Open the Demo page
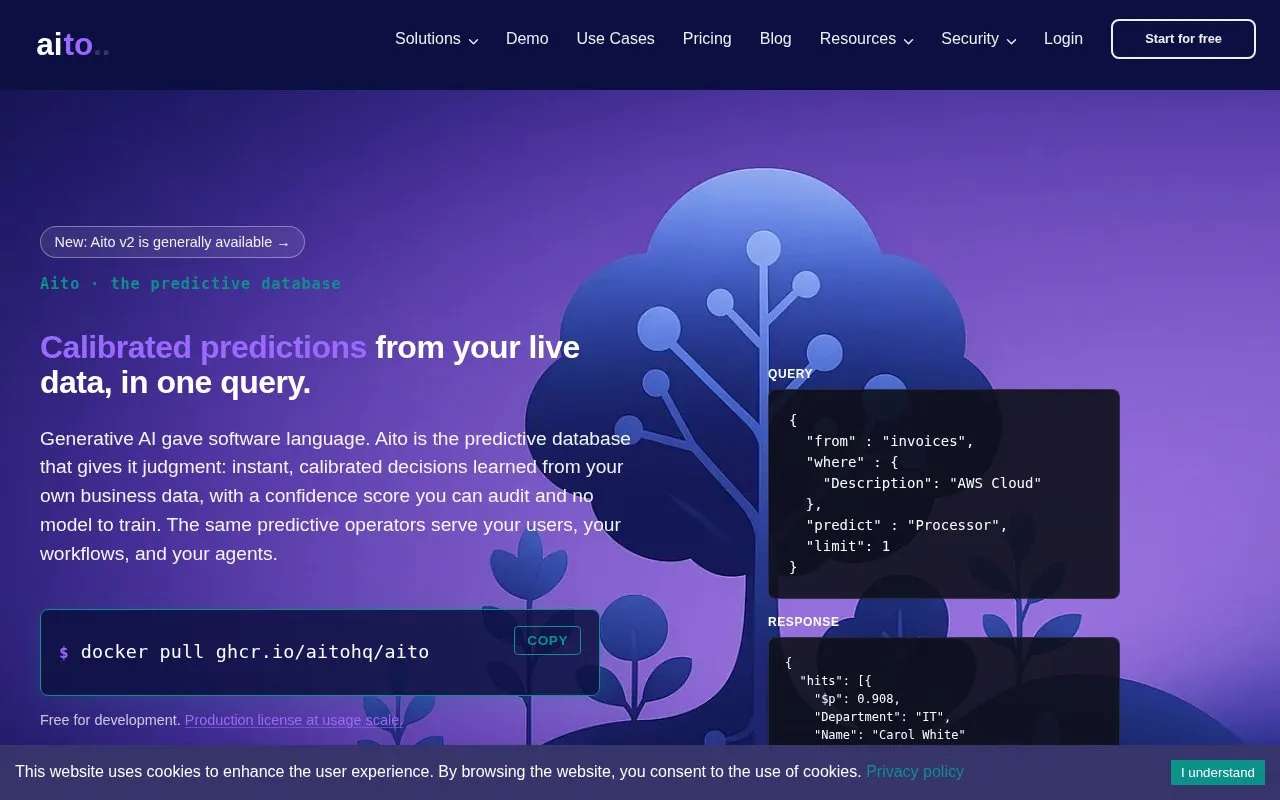Viewport: 1280px width, 800px height. coord(527,39)
